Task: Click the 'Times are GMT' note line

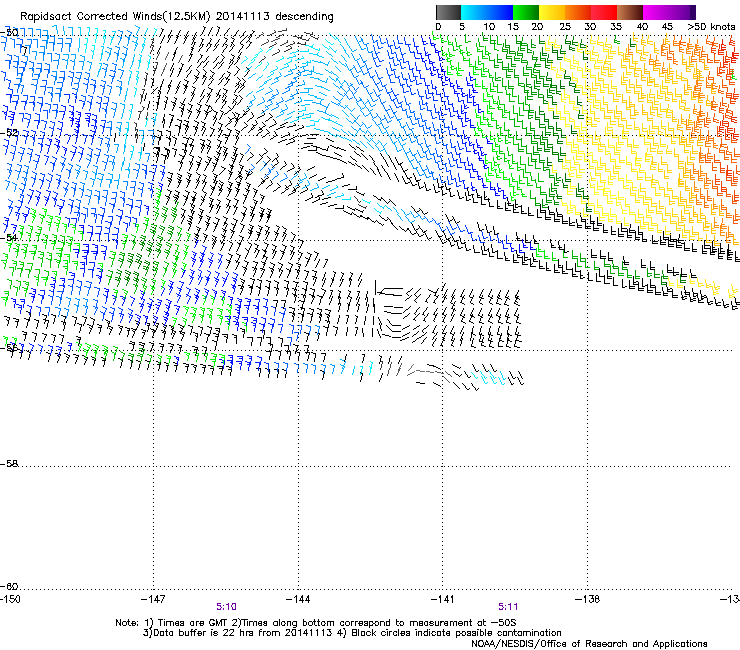Action: click(x=316, y=623)
